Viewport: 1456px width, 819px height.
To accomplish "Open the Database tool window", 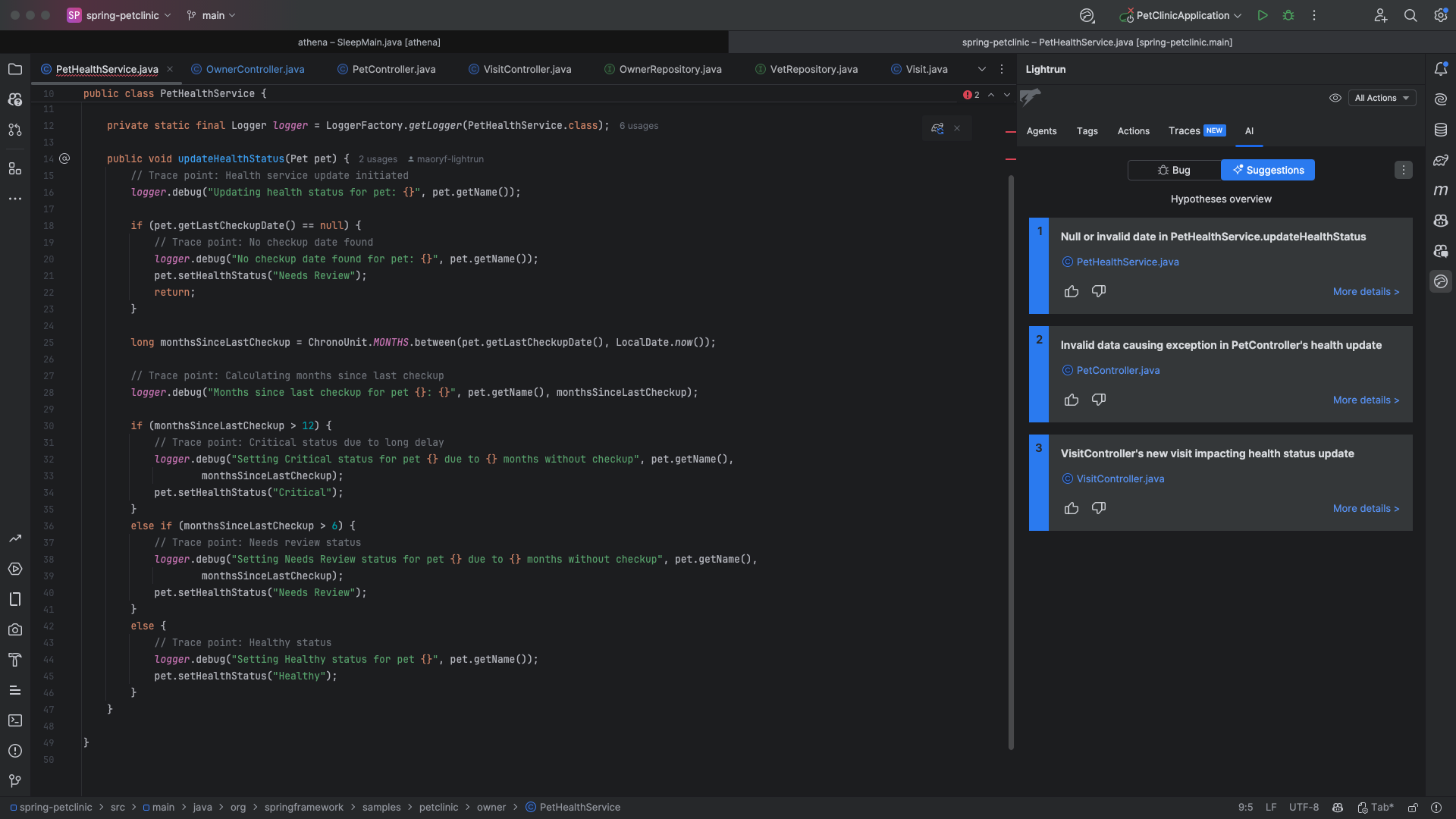I will 1442,130.
